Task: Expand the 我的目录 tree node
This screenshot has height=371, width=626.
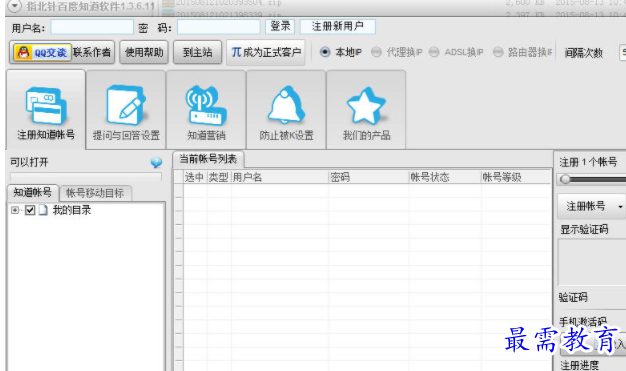Action: coord(15,210)
